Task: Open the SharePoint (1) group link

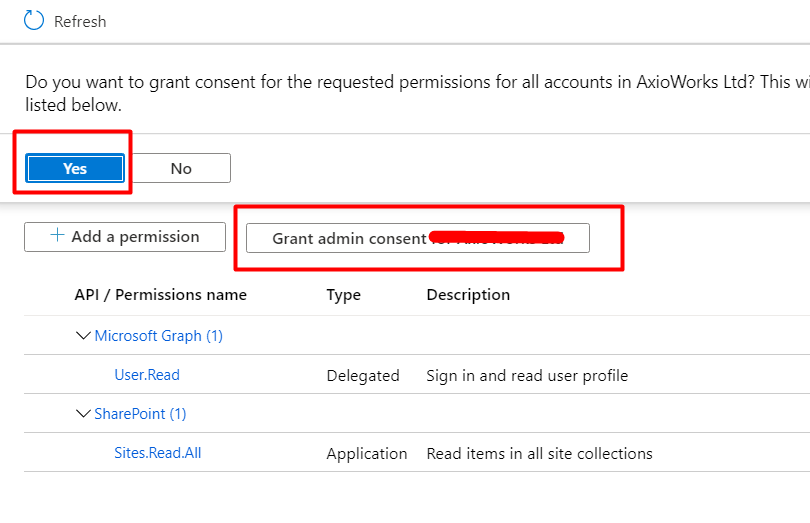Action: [140, 414]
